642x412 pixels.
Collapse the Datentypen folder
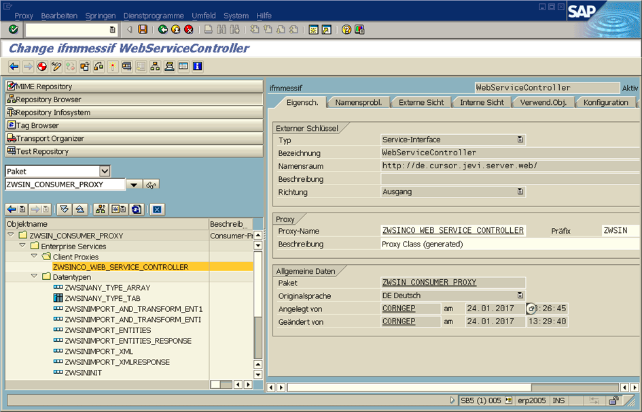pos(33,277)
